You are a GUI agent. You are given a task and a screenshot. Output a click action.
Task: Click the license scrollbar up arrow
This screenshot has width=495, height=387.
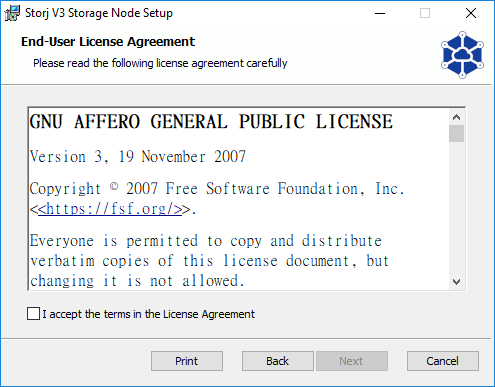click(456, 117)
